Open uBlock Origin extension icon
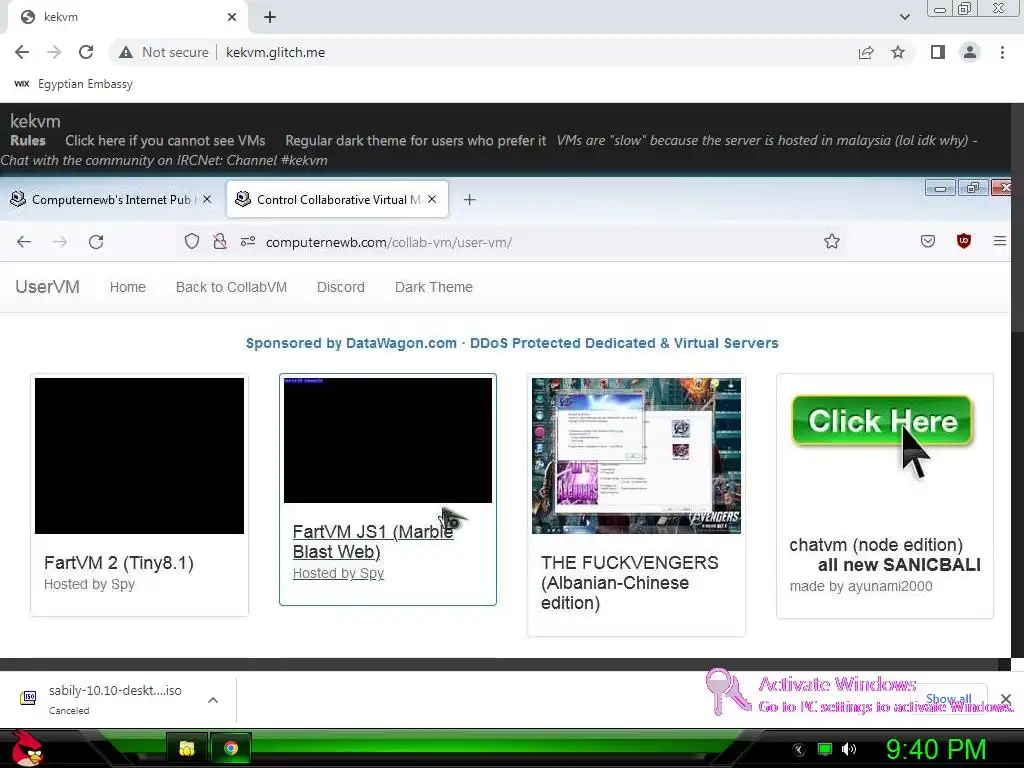The height and width of the screenshot is (768, 1024). 963,242
